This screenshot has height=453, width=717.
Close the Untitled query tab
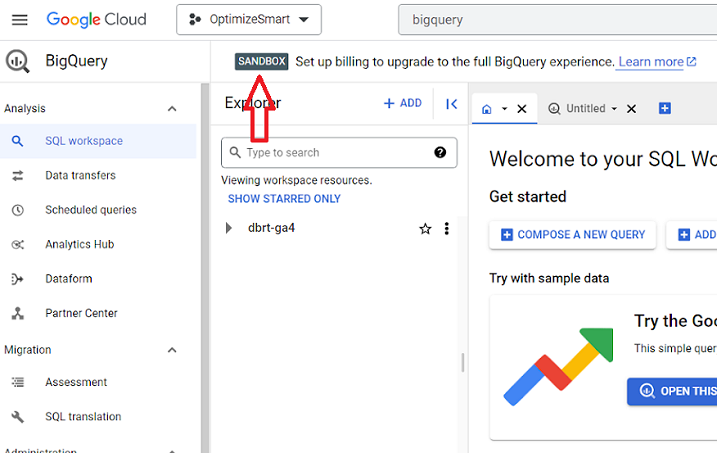(631, 109)
